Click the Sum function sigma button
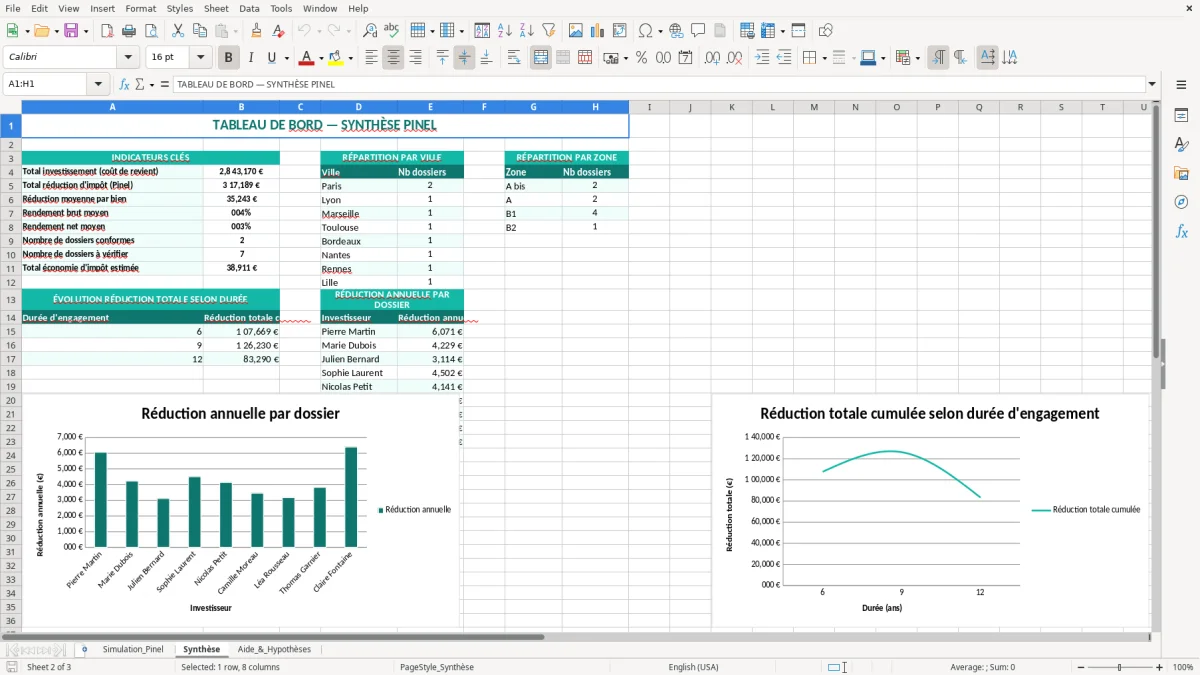The width and height of the screenshot is (1200, 675). (139, 85)
